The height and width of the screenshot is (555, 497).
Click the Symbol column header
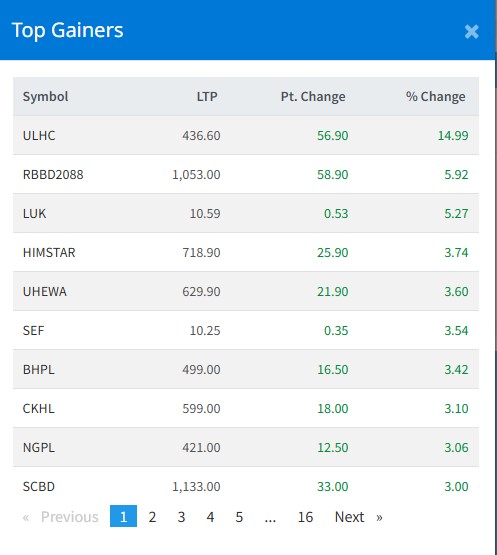pyautogui.click(x=46, y=97)
